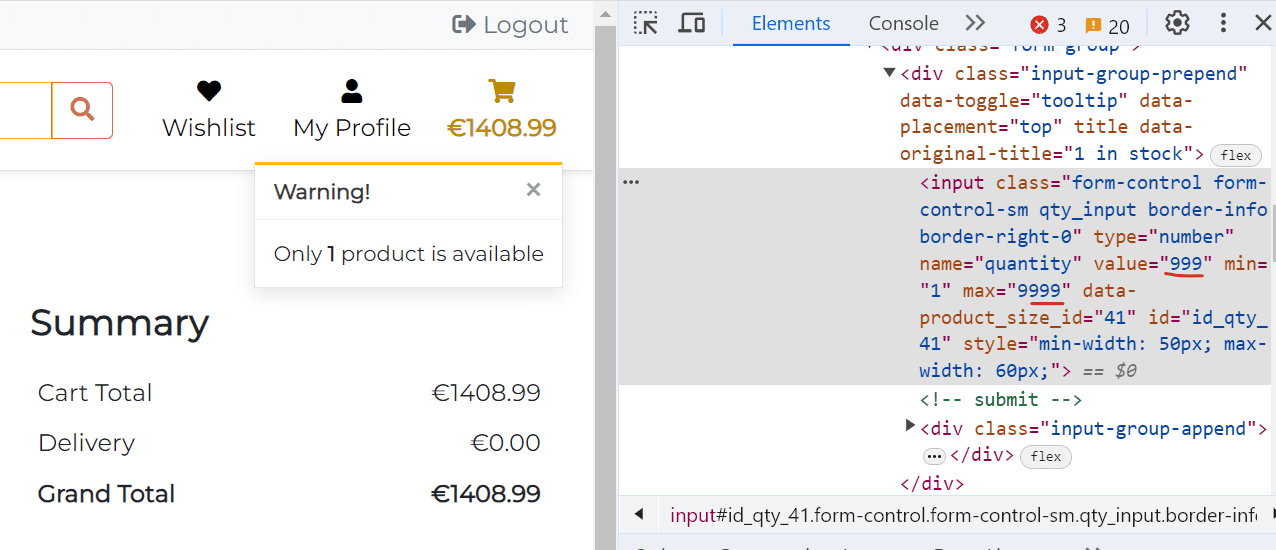Dismiss the Warning popup
This screenshot has width=1276, height=550.
[x=534, y=190]
